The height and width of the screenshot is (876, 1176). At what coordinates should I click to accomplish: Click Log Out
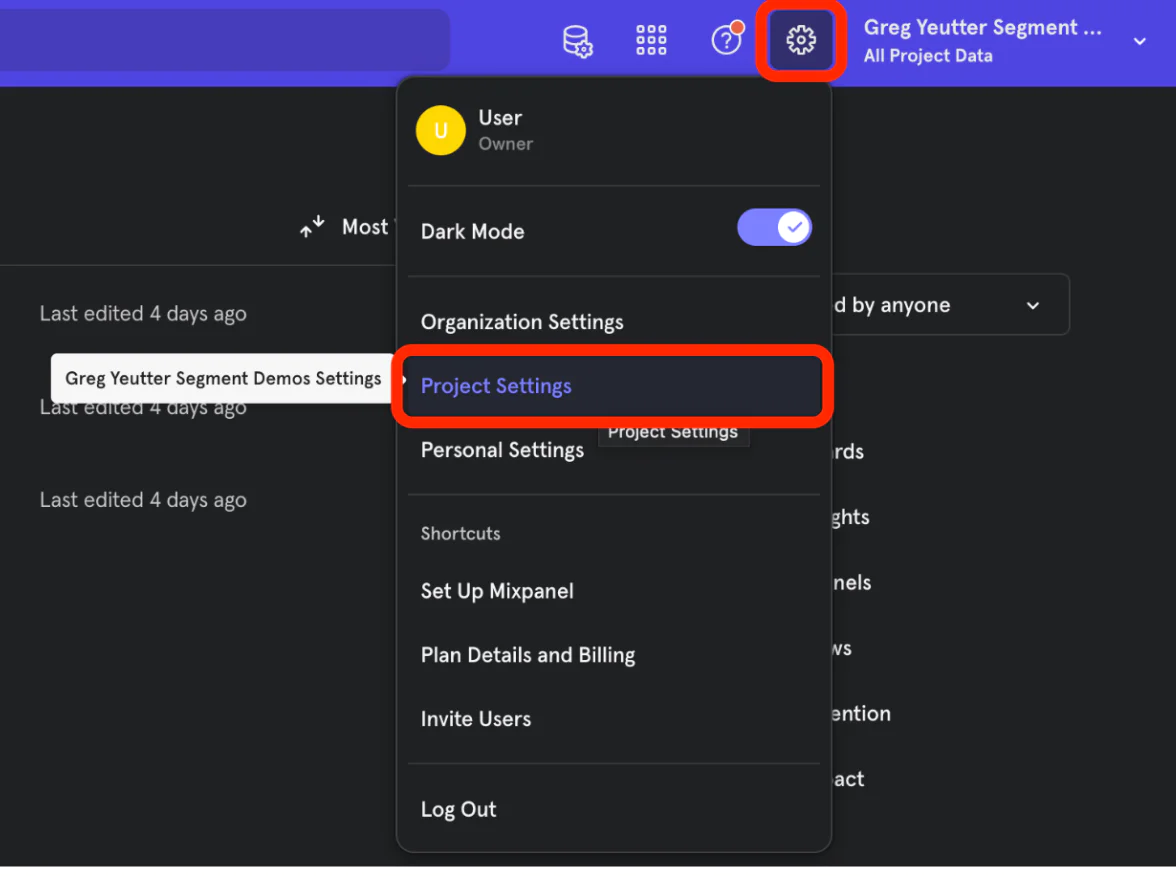pyautogui.click(x=458, y=809)
